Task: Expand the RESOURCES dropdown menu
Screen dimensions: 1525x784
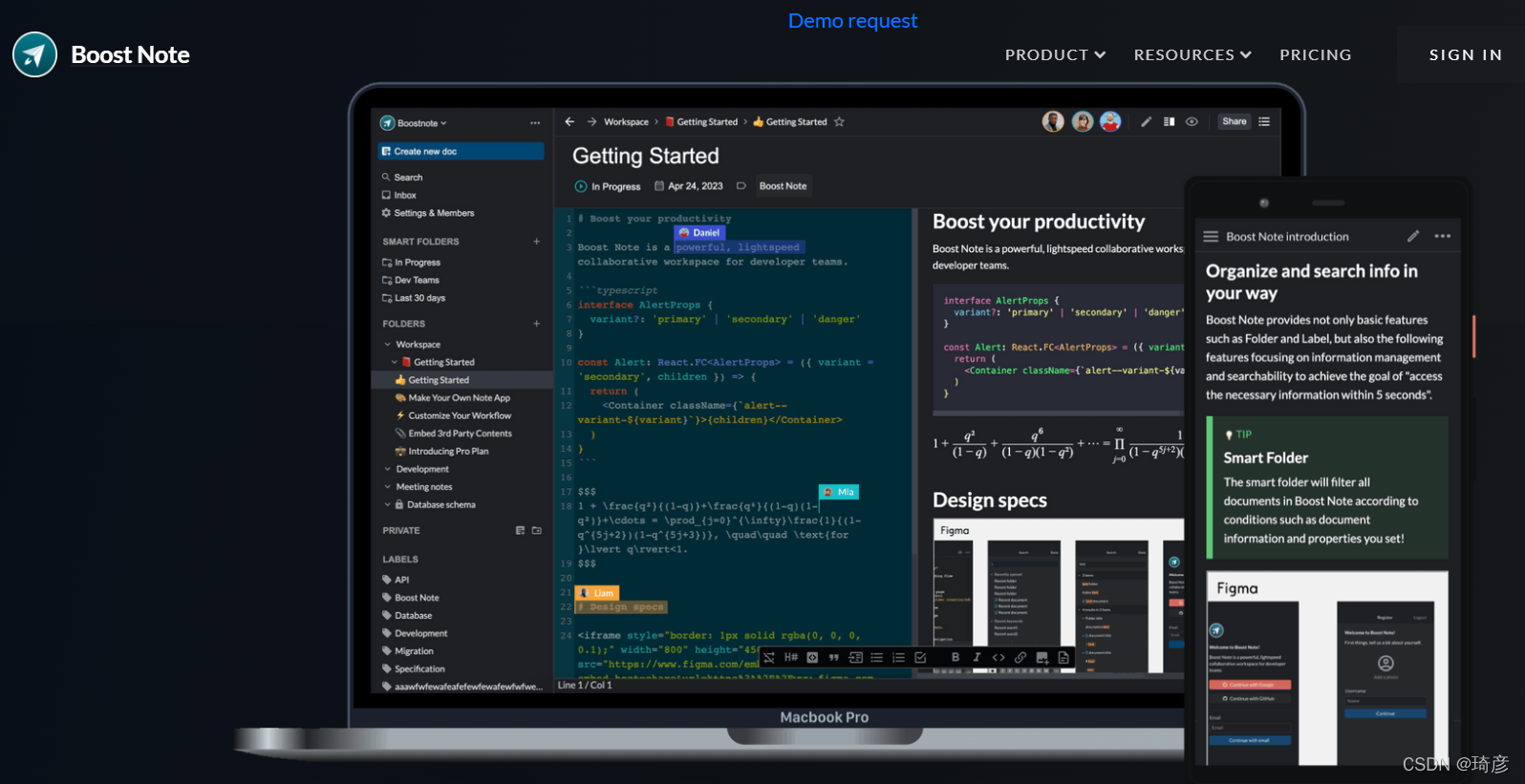Action: [1192, 55]
